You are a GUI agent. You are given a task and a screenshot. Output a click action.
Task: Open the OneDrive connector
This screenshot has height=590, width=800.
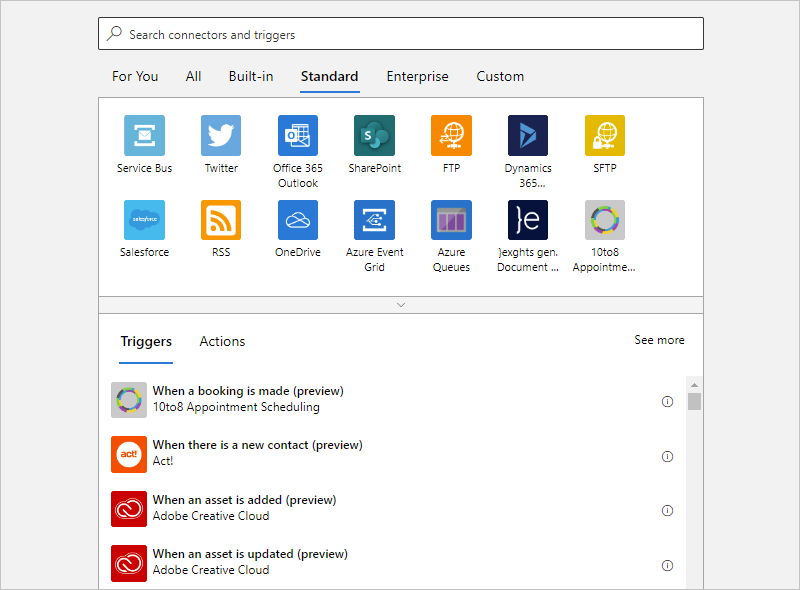coord(298,220)
